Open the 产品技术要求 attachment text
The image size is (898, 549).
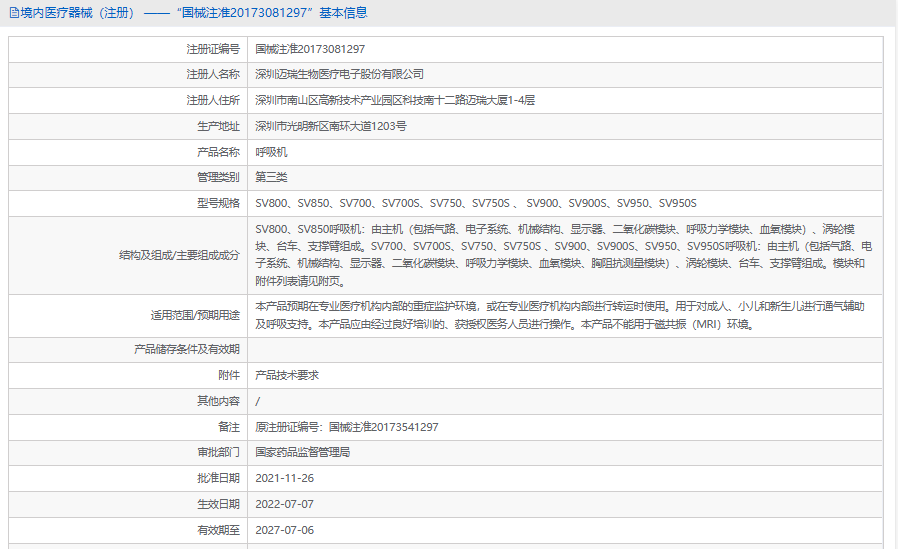pyautogui.click(x=287, y=375)
